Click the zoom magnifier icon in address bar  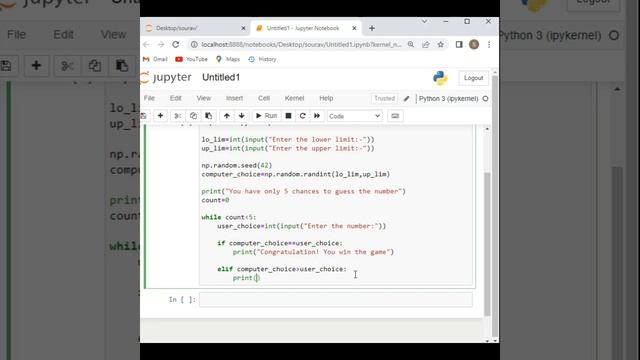(x=411, y=44)
